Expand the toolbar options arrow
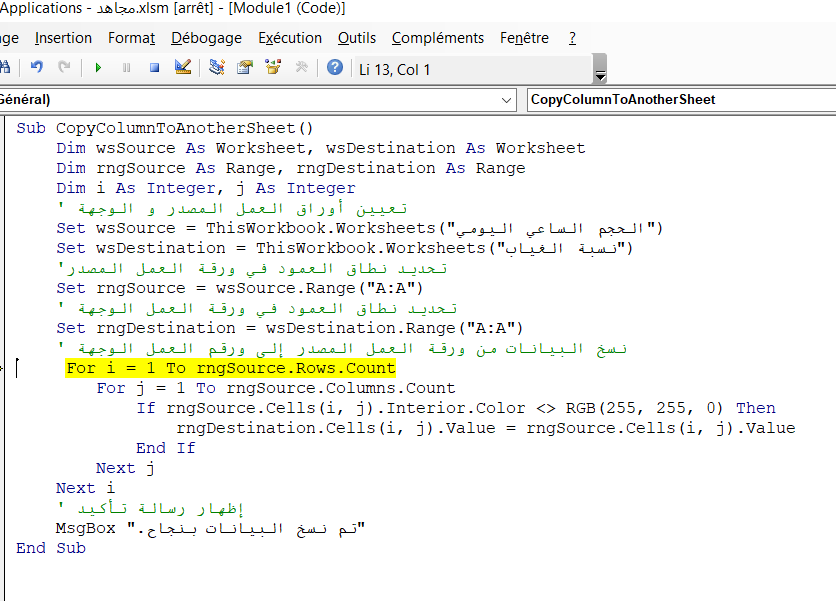 pos(600,76)
